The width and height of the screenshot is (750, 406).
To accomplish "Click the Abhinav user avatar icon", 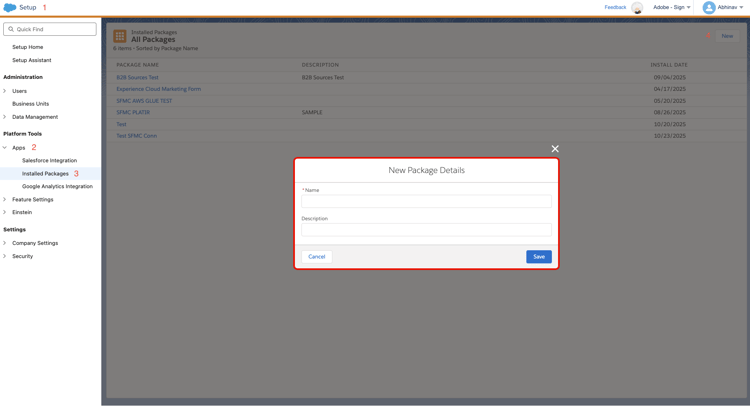I will pos(709,8).
